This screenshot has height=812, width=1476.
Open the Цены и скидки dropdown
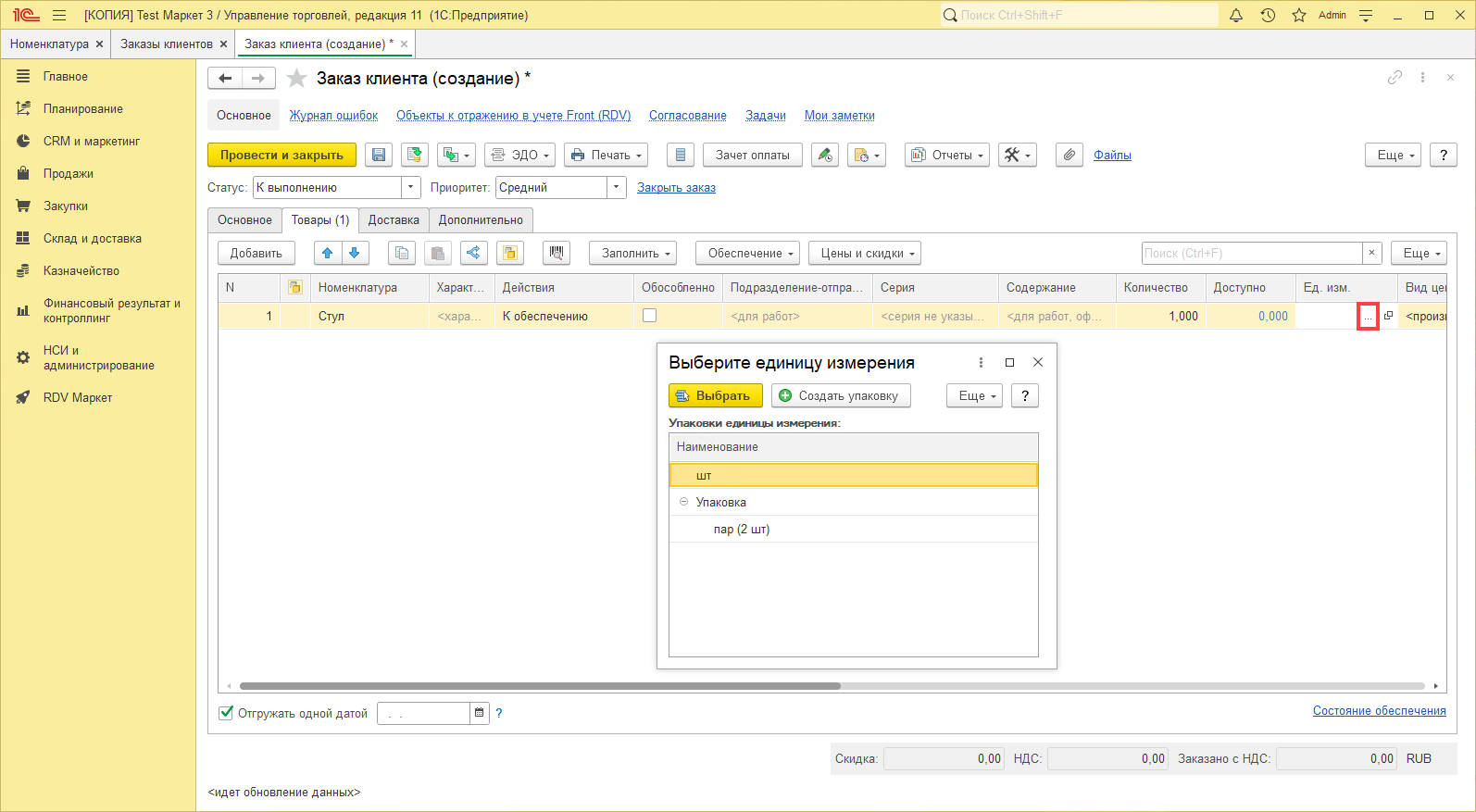pos(867,253)
